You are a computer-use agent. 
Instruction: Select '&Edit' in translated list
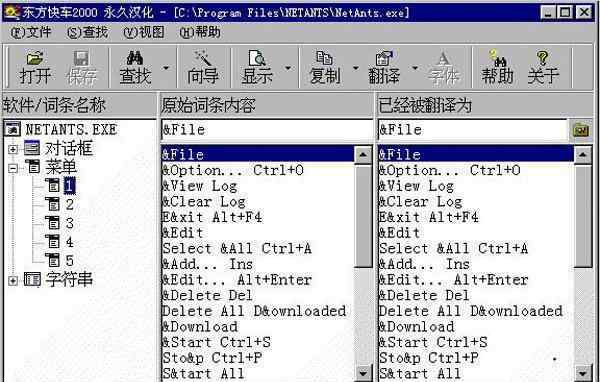(x=476, y=233)
